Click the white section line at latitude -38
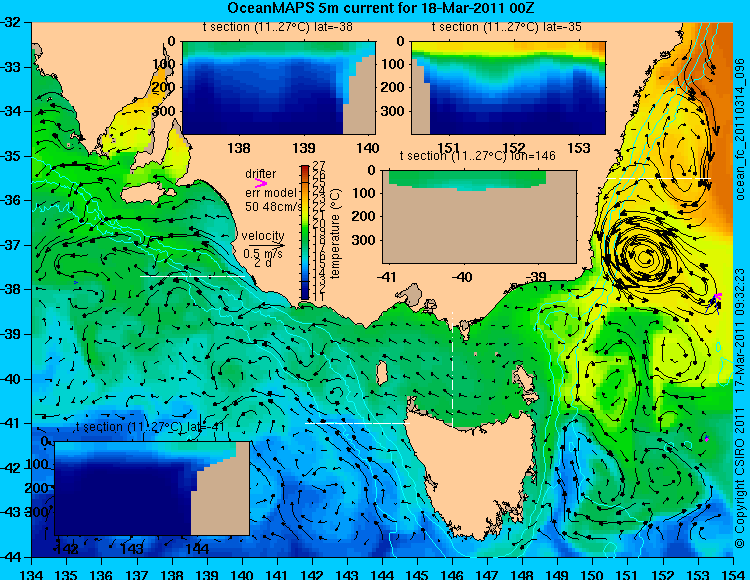The width and height of the screenshot is (750, 580). point(192,276)
